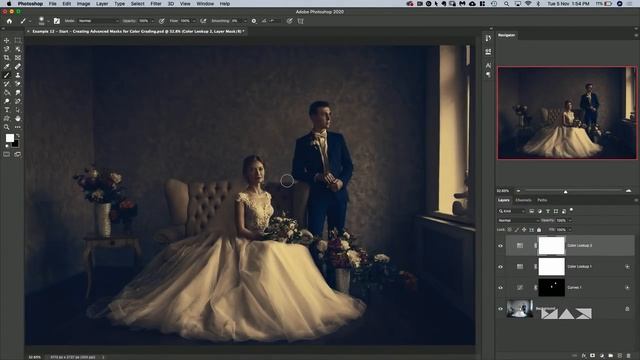Select the Navigator panel tab
Viewport: 640px width, 360px height.
coord(507,36)
